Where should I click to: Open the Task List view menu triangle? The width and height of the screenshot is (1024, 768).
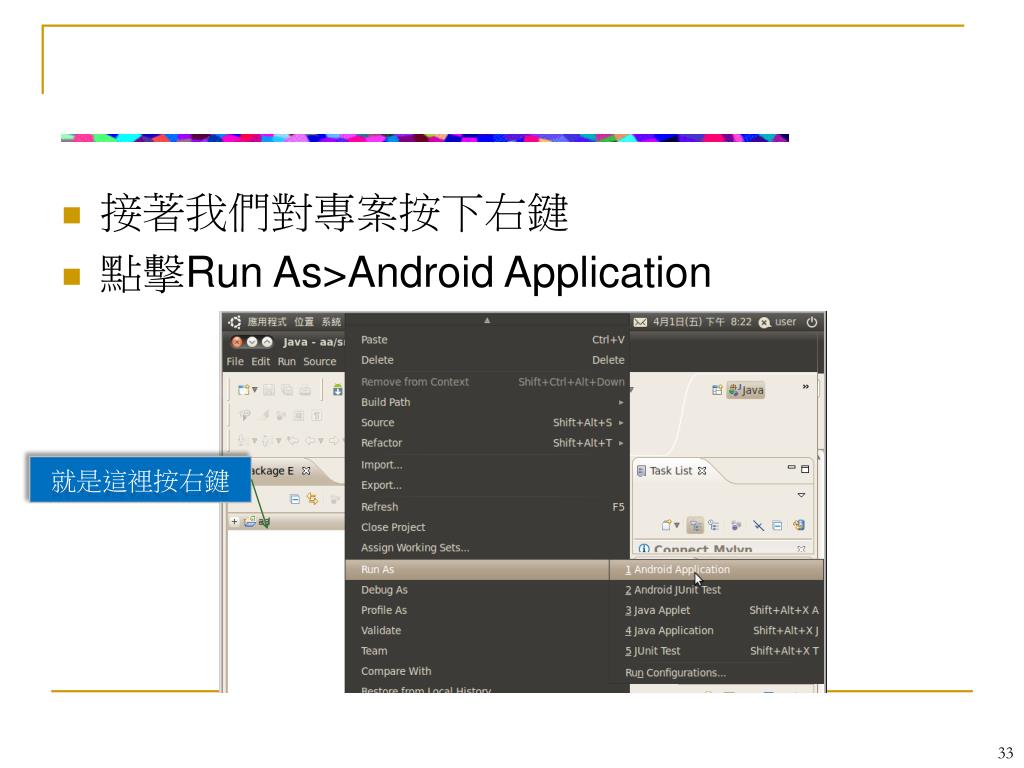point(801,495)
